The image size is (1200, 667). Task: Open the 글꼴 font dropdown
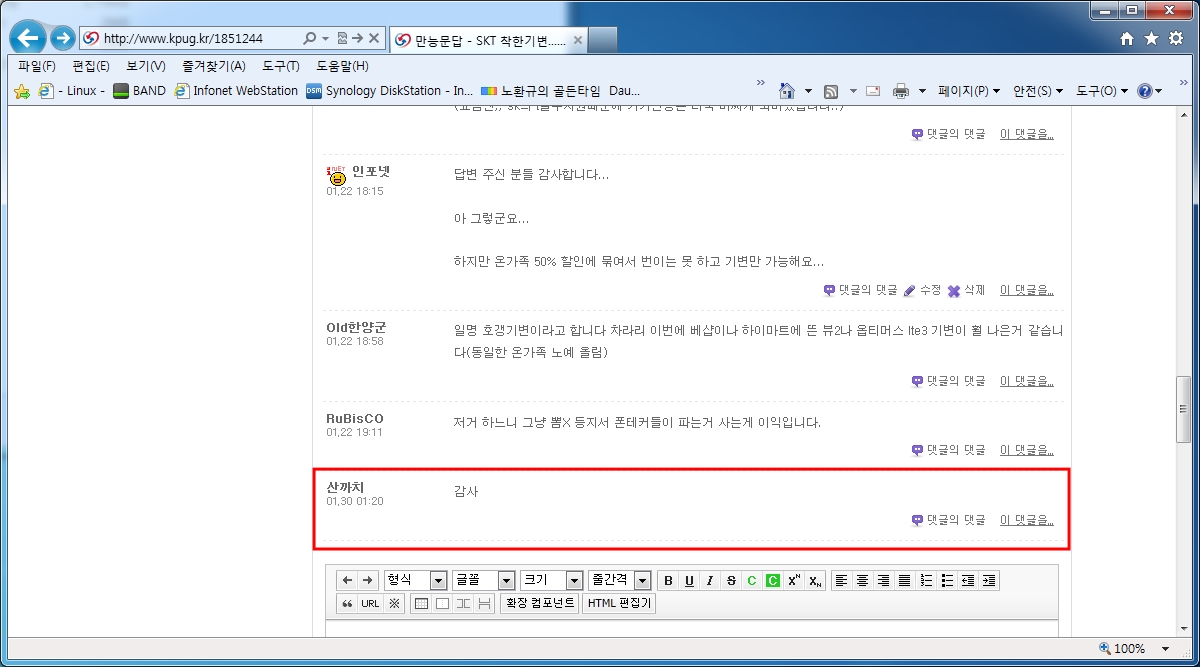coord(484,580)
